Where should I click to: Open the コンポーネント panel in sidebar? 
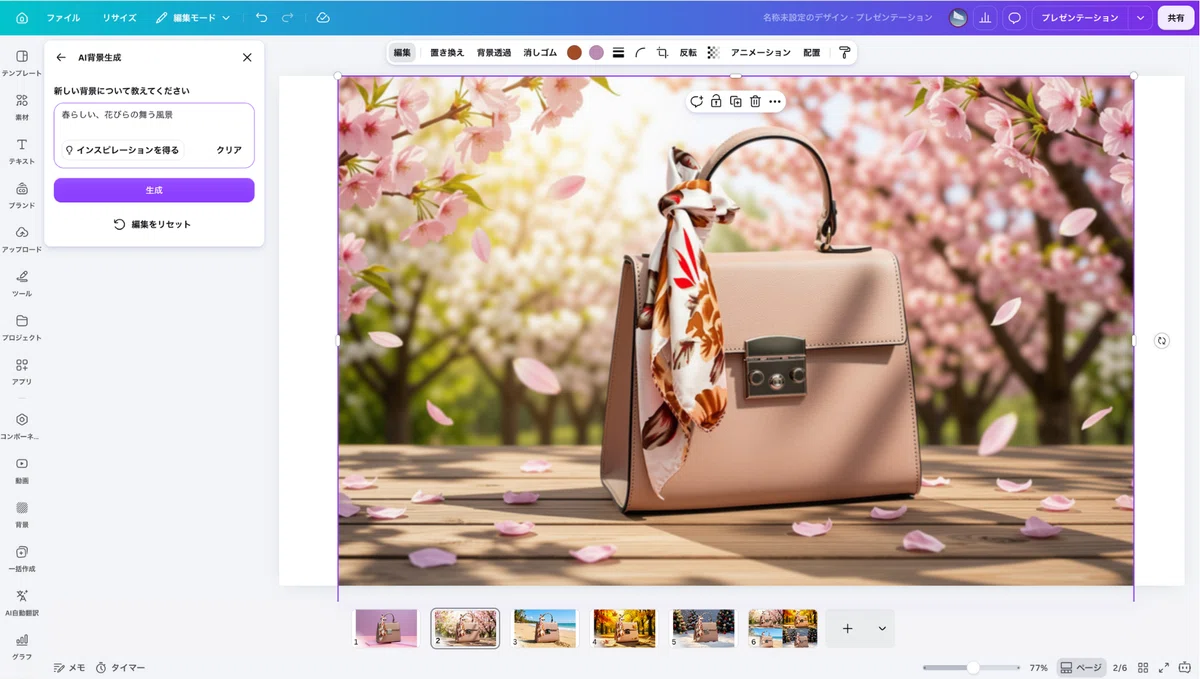click(22, 426)
